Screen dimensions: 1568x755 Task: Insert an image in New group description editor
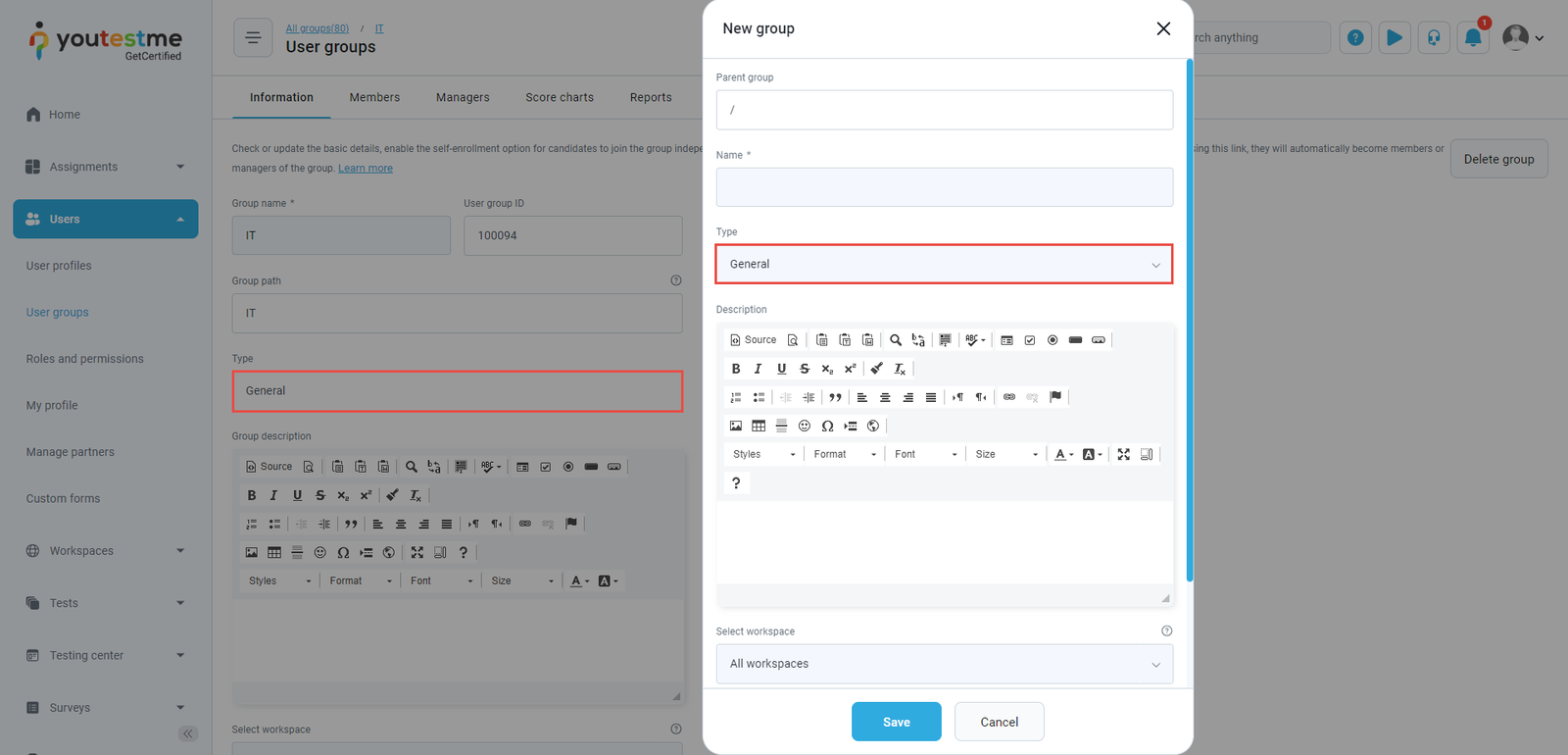(736, 426)
